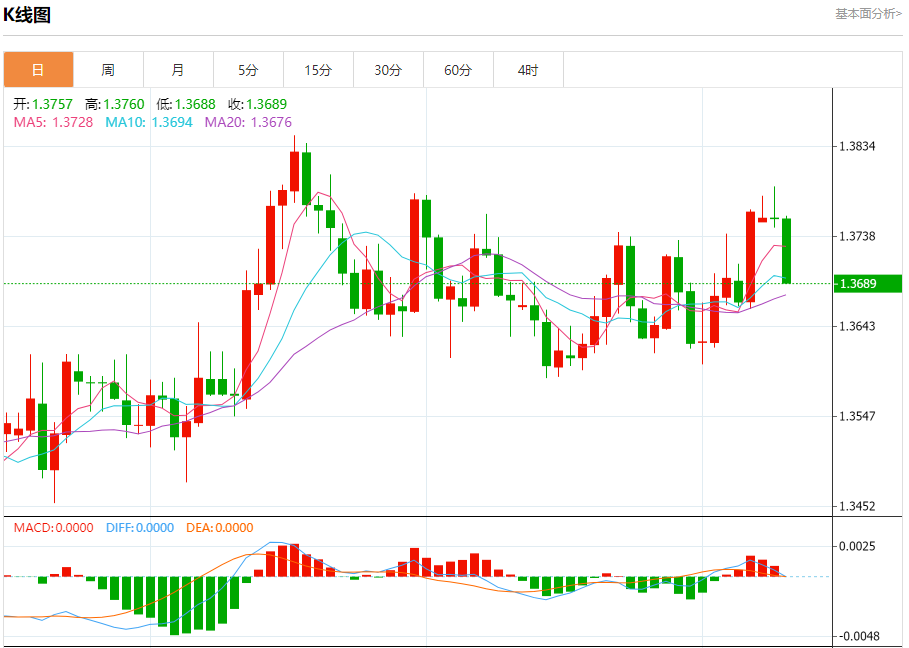Click the high price 1.3760 value
Viewport: 909px width, 648px height.
124,104
